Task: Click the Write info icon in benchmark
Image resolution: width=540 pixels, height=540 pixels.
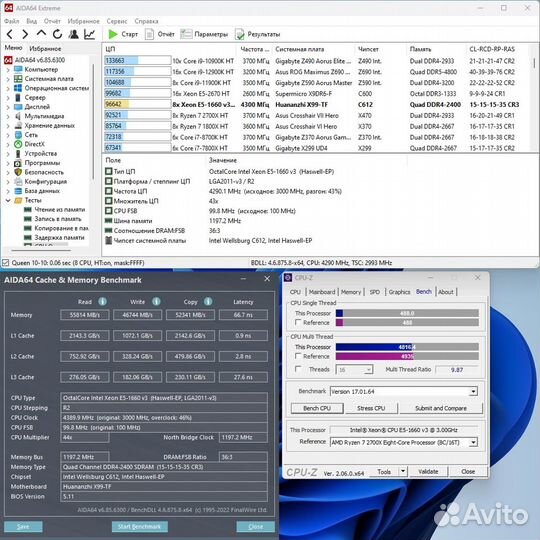Action: click(x=156, y=301)
